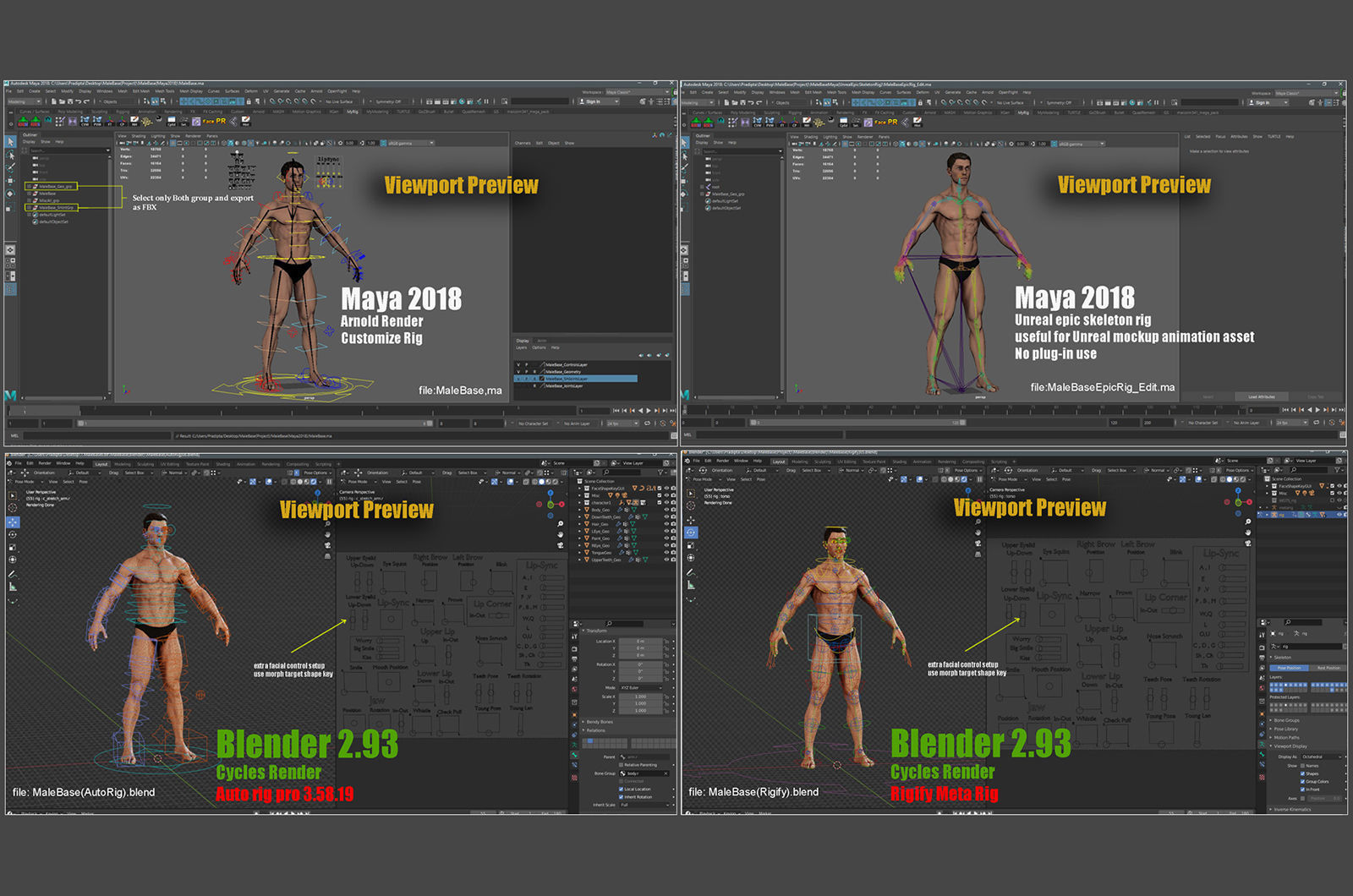
Task: Click the zoom magnifier icon in AutoRig left viewport
Action: pyautogui.click(x=327, y=523)
